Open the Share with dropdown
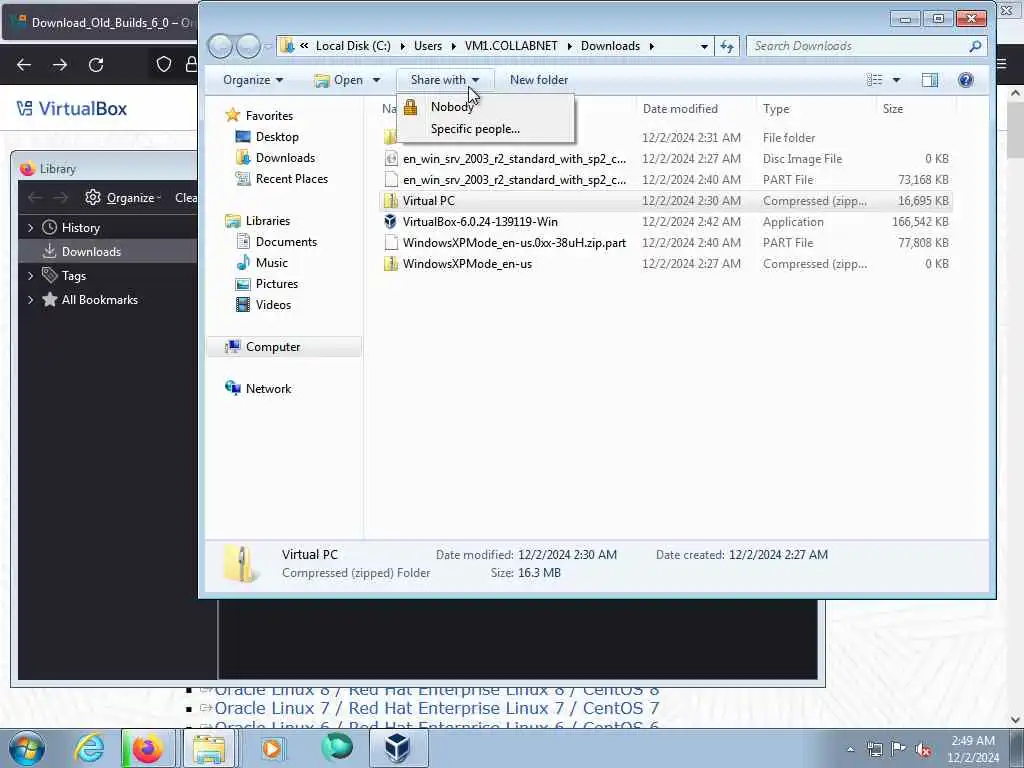Viewport: 1024px width, 768px height. pos(445,80)
